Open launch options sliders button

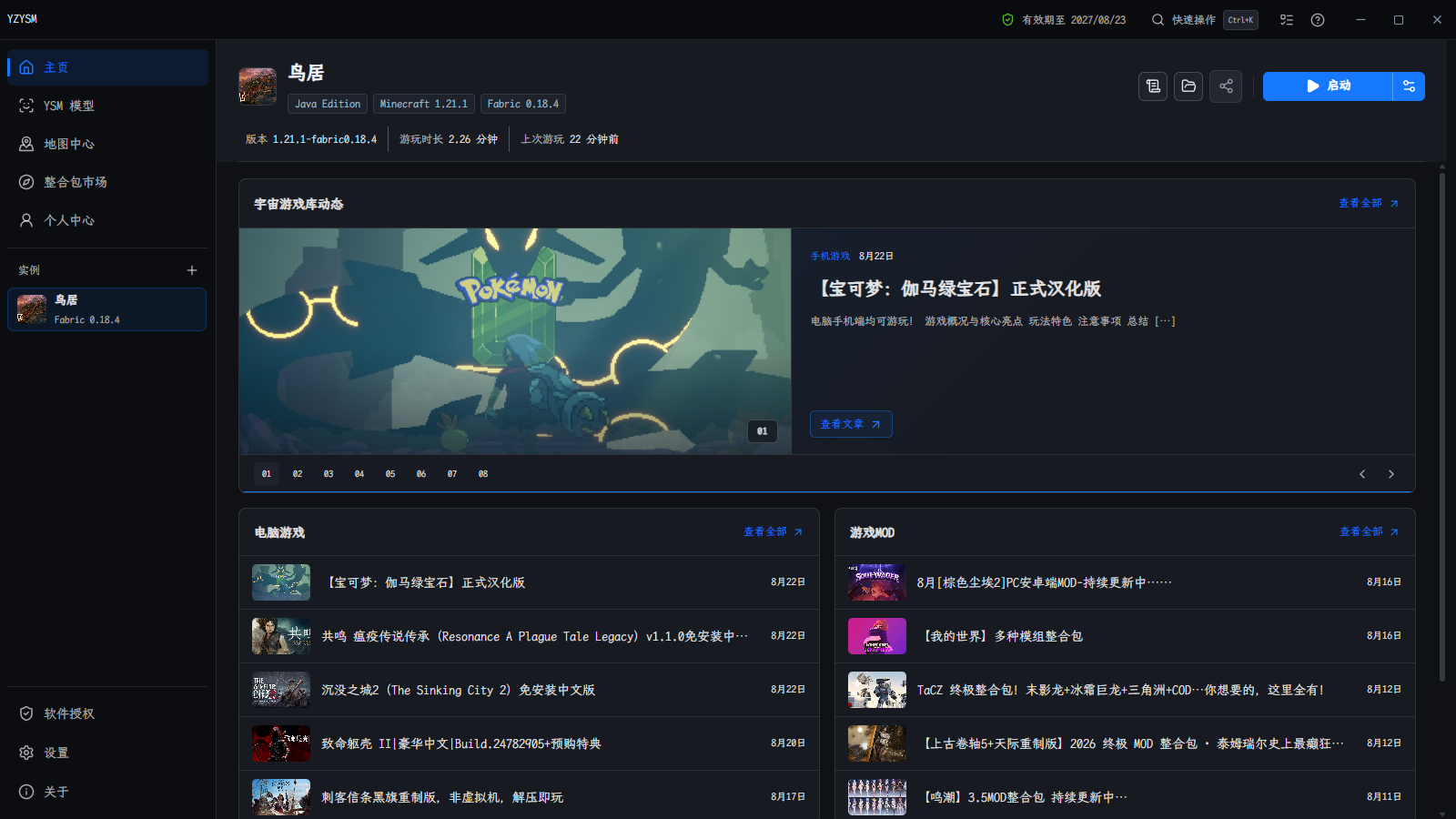(x=1409, y=86)
